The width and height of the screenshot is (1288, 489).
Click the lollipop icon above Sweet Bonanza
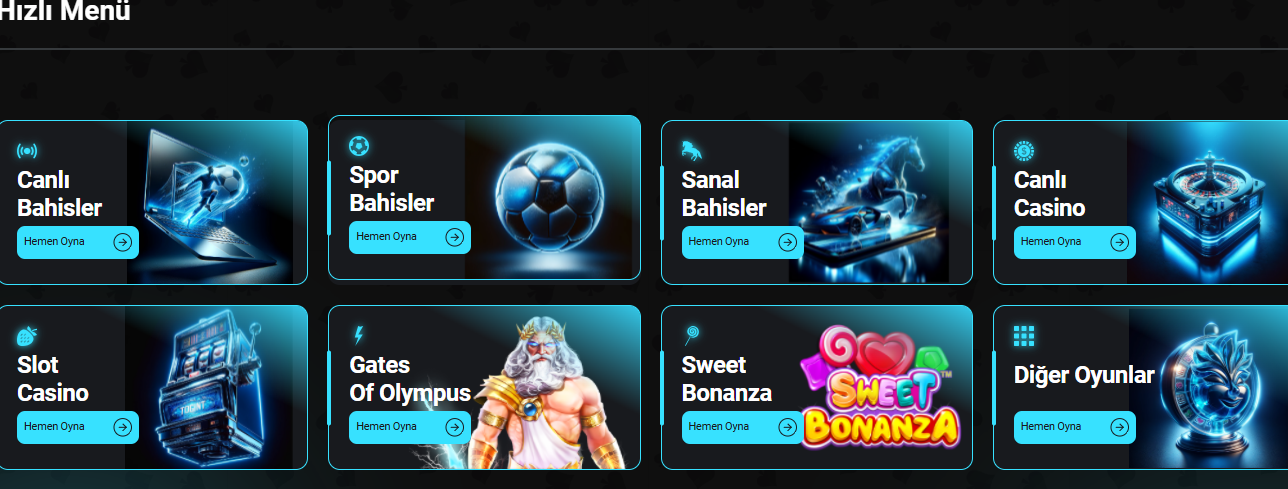[692, 334]
